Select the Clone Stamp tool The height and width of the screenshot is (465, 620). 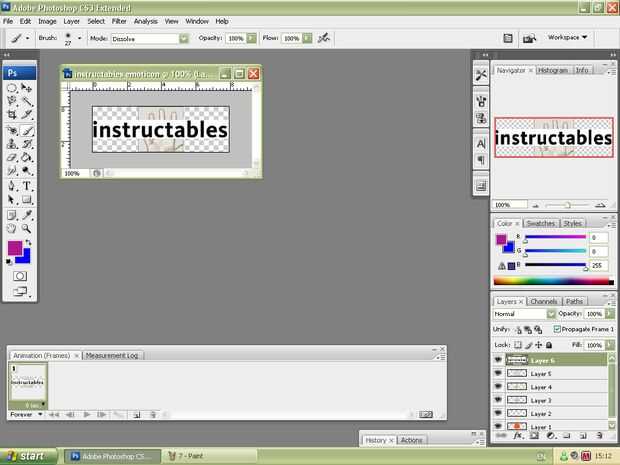point(12,144)
